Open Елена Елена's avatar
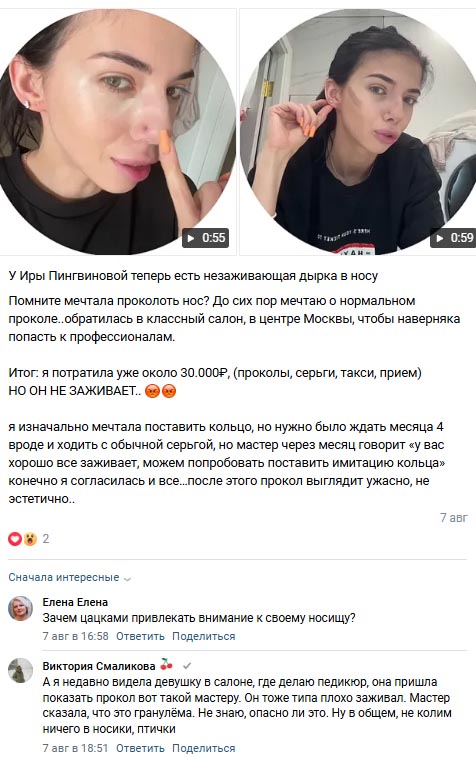Image resolution: width=476 pixels, height=758 pixels. pos(20,608)
